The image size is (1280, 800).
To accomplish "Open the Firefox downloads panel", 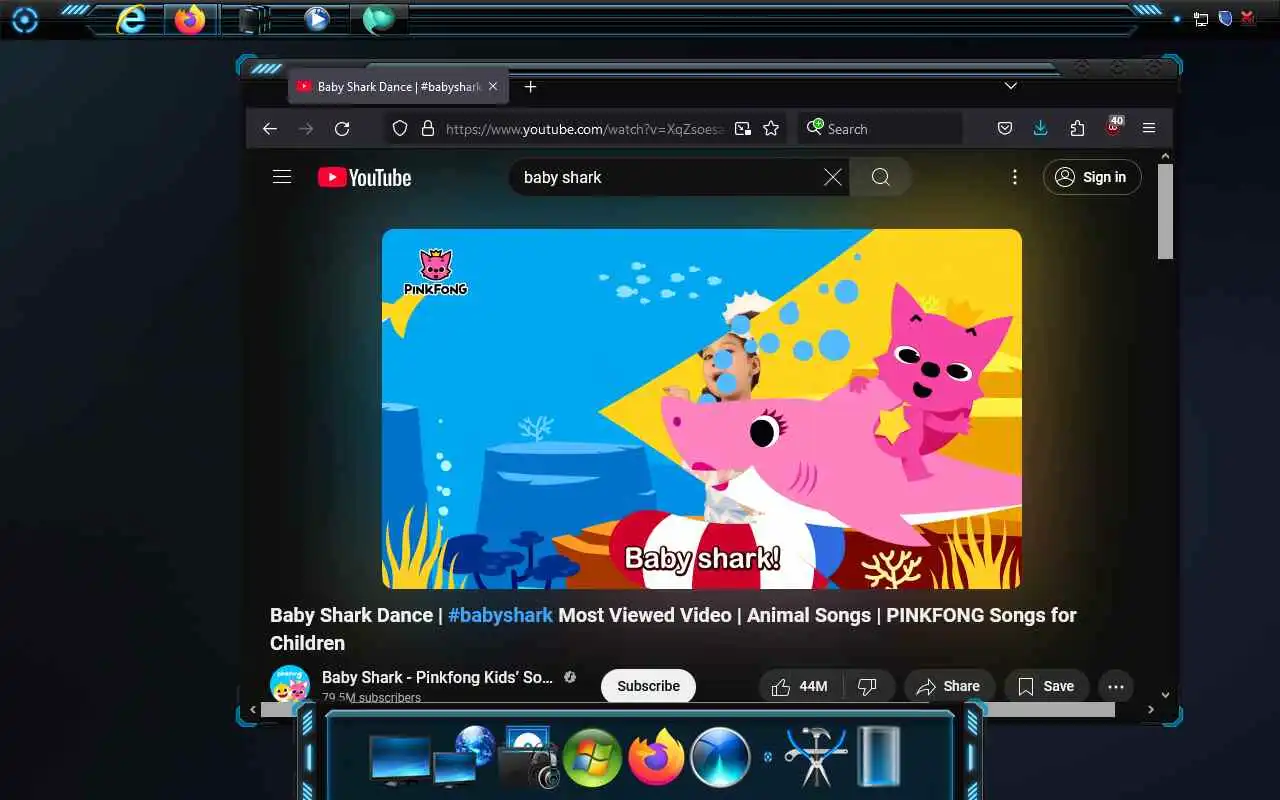I will (1041, 129).
